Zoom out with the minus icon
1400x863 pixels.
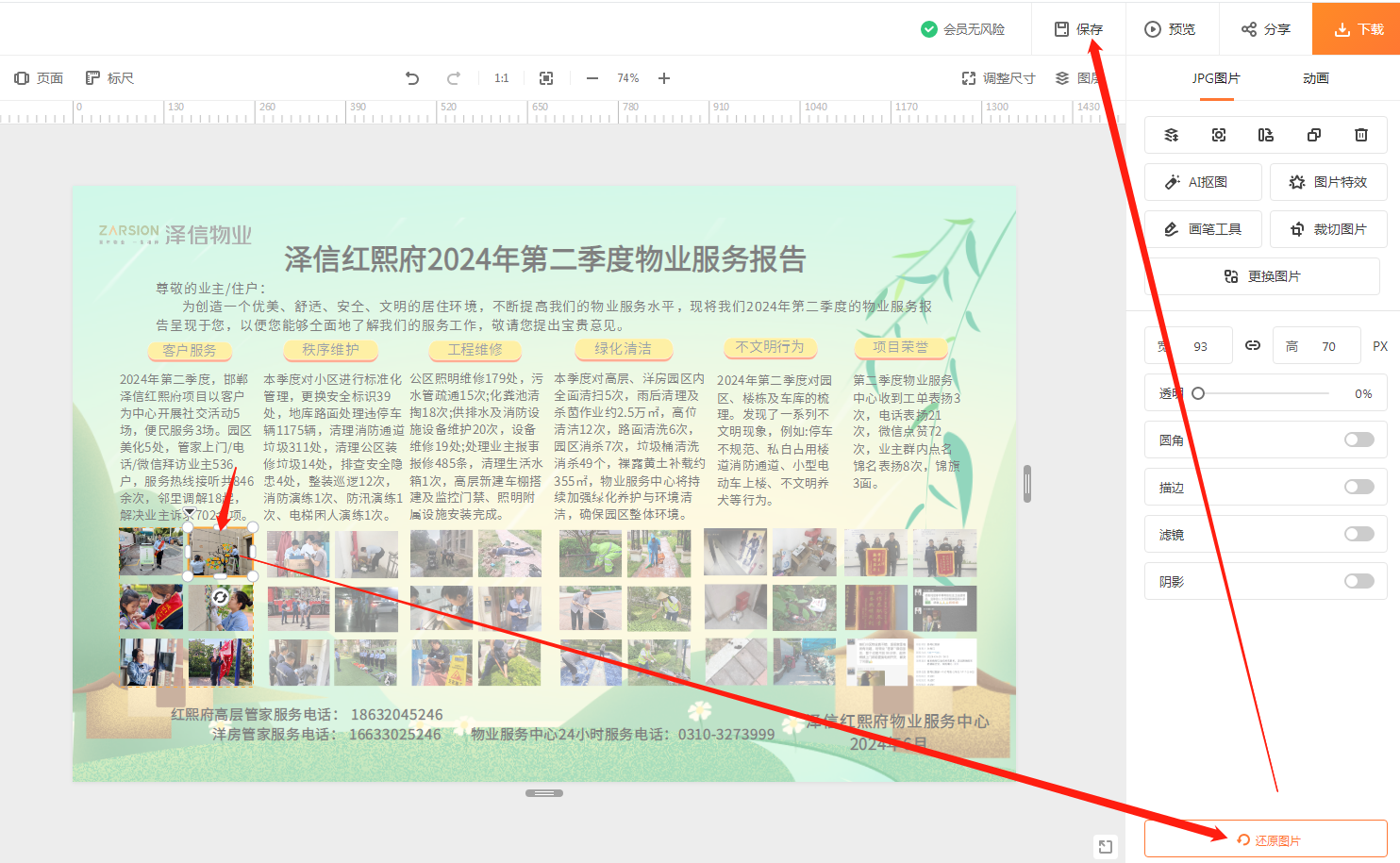click(x=592, y=78)
